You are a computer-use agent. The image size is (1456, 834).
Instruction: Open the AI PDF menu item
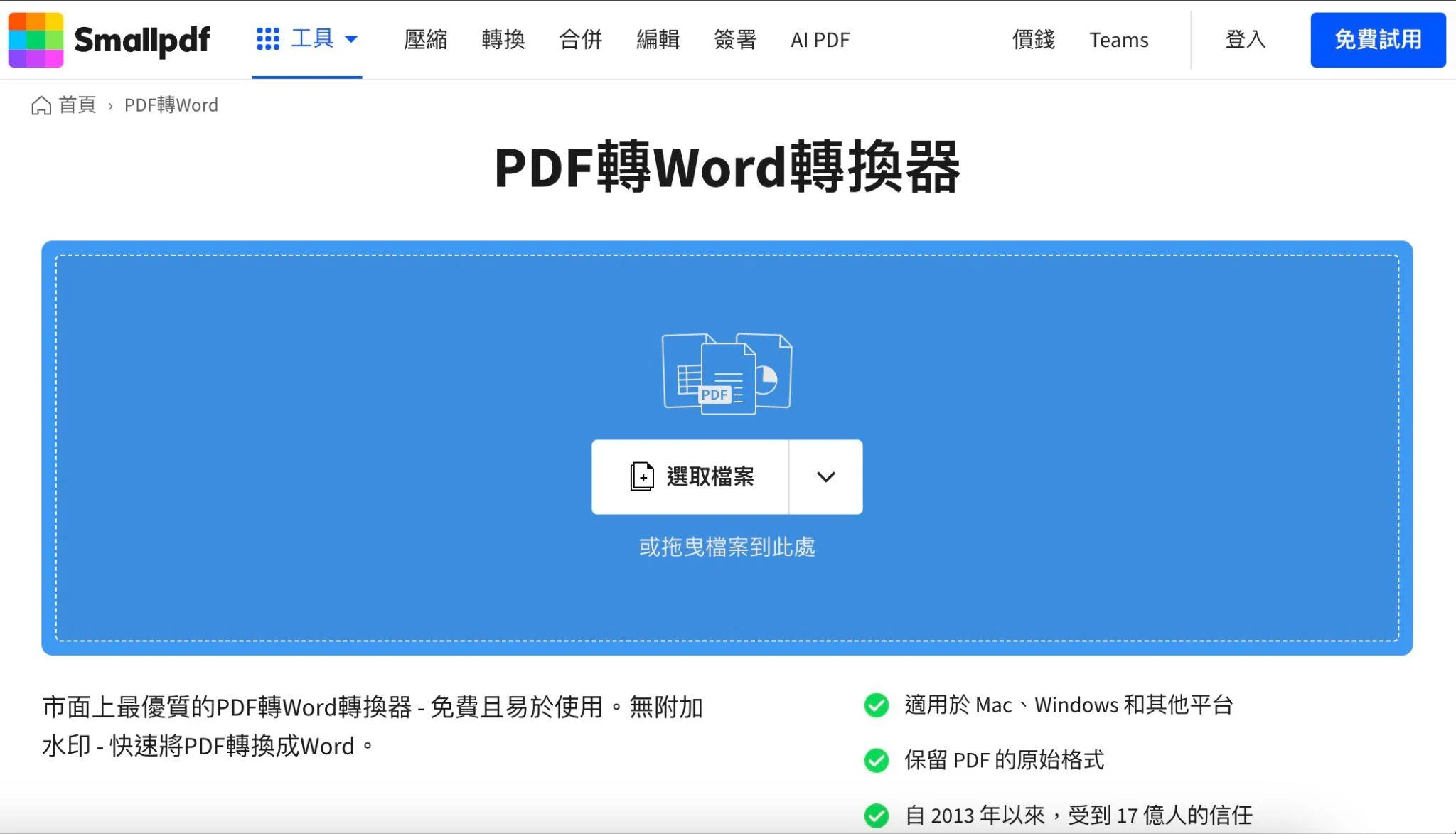[x=820, y=40]
